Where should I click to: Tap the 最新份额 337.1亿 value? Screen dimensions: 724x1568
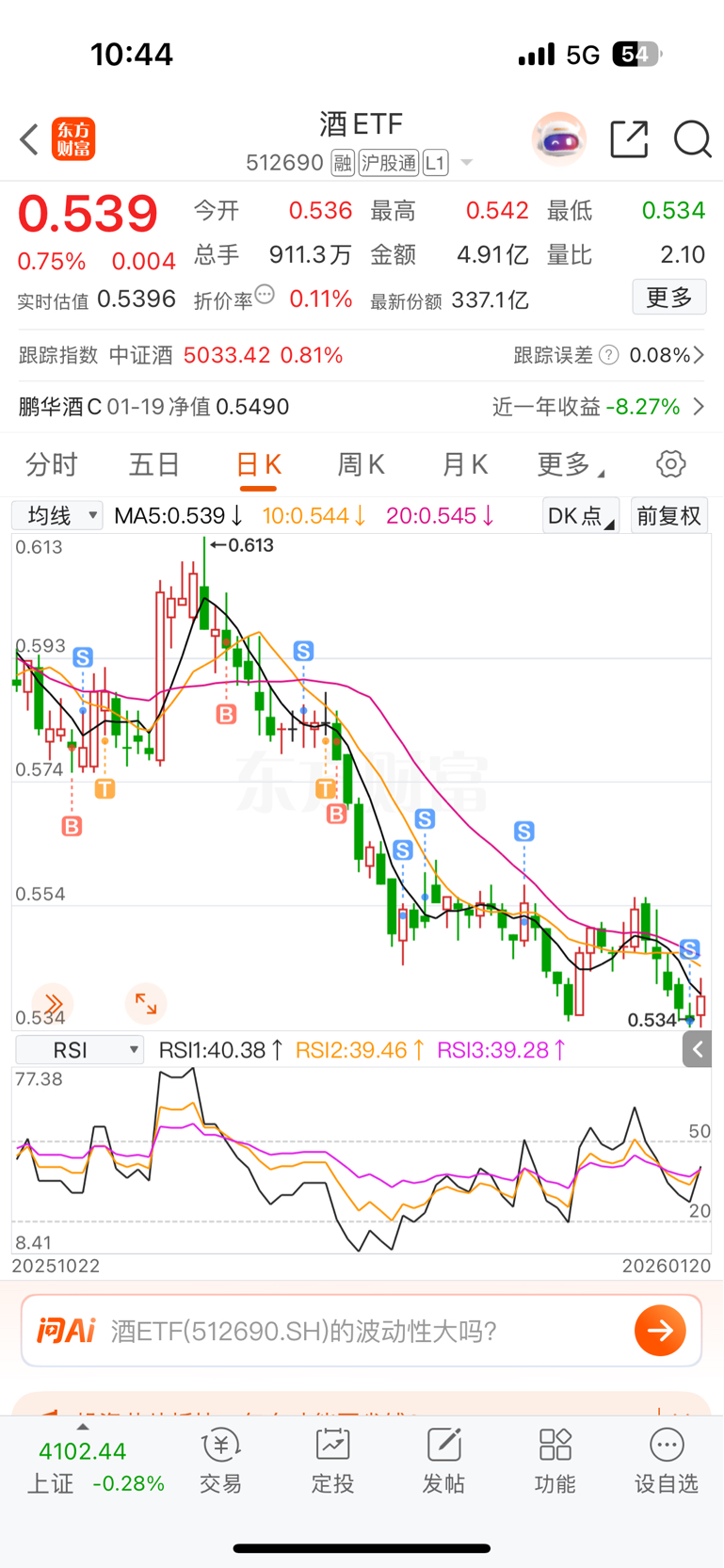point(491,300)
